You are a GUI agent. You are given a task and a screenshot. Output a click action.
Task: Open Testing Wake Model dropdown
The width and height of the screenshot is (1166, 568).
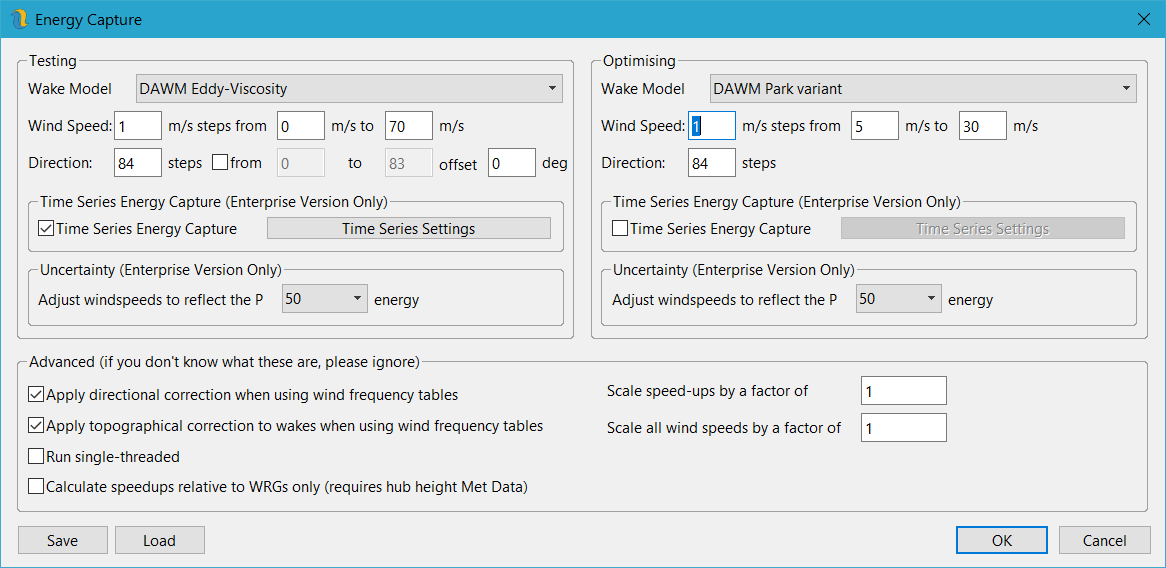click(349, 89)
